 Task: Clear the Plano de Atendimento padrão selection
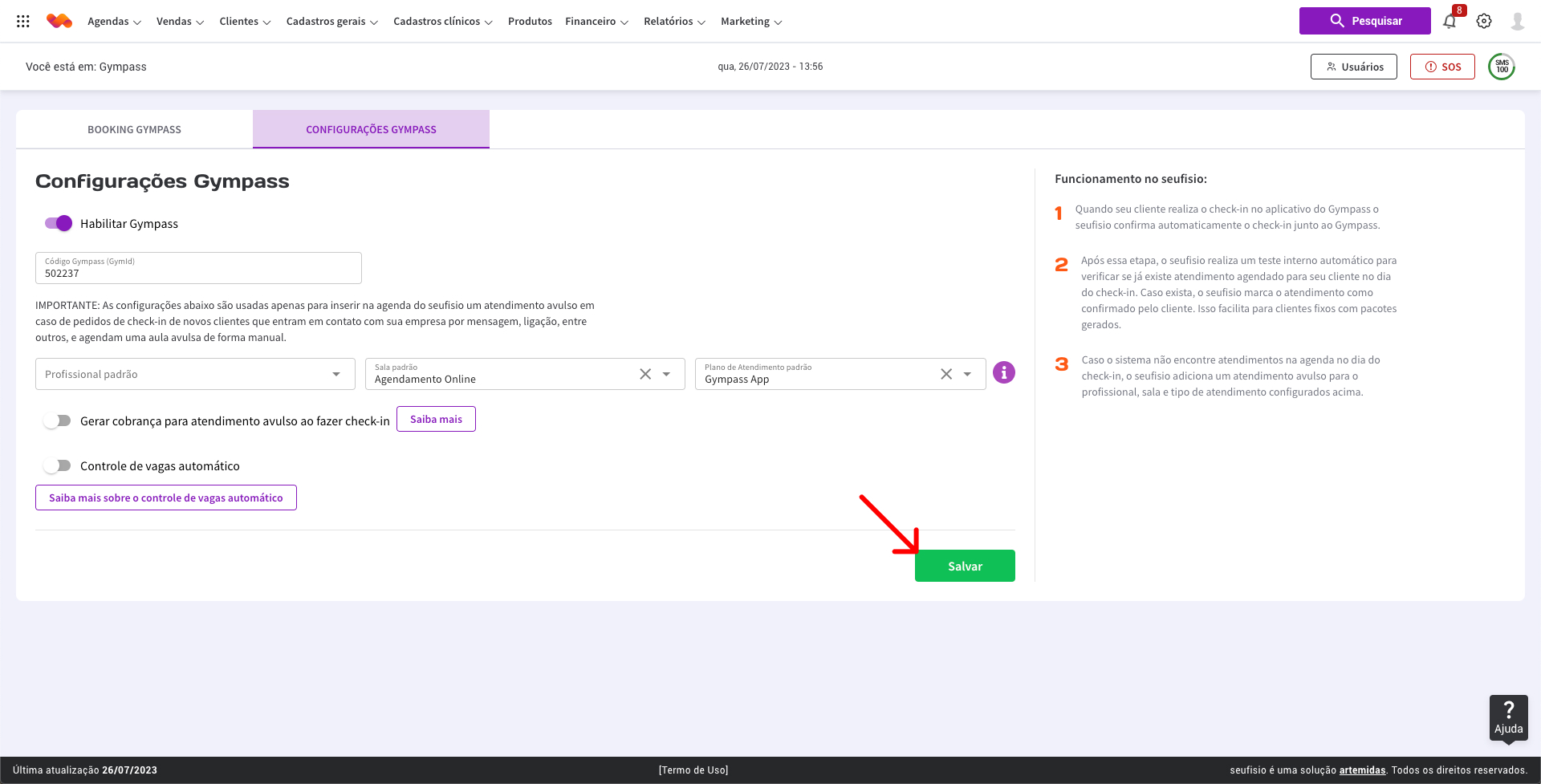click(946, 374)
